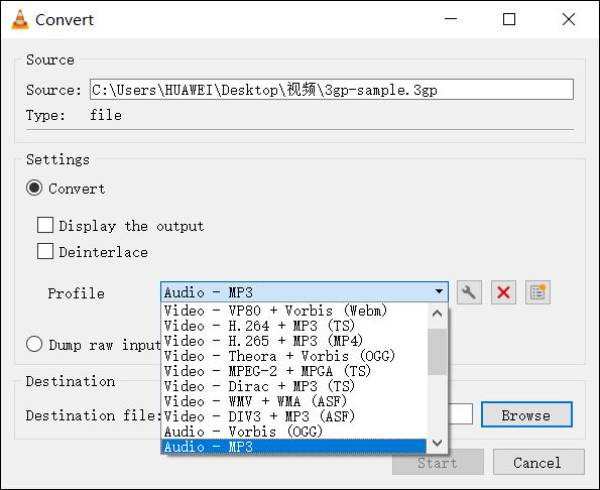Click profile list scroll up arrow

[x=437, y=313]
